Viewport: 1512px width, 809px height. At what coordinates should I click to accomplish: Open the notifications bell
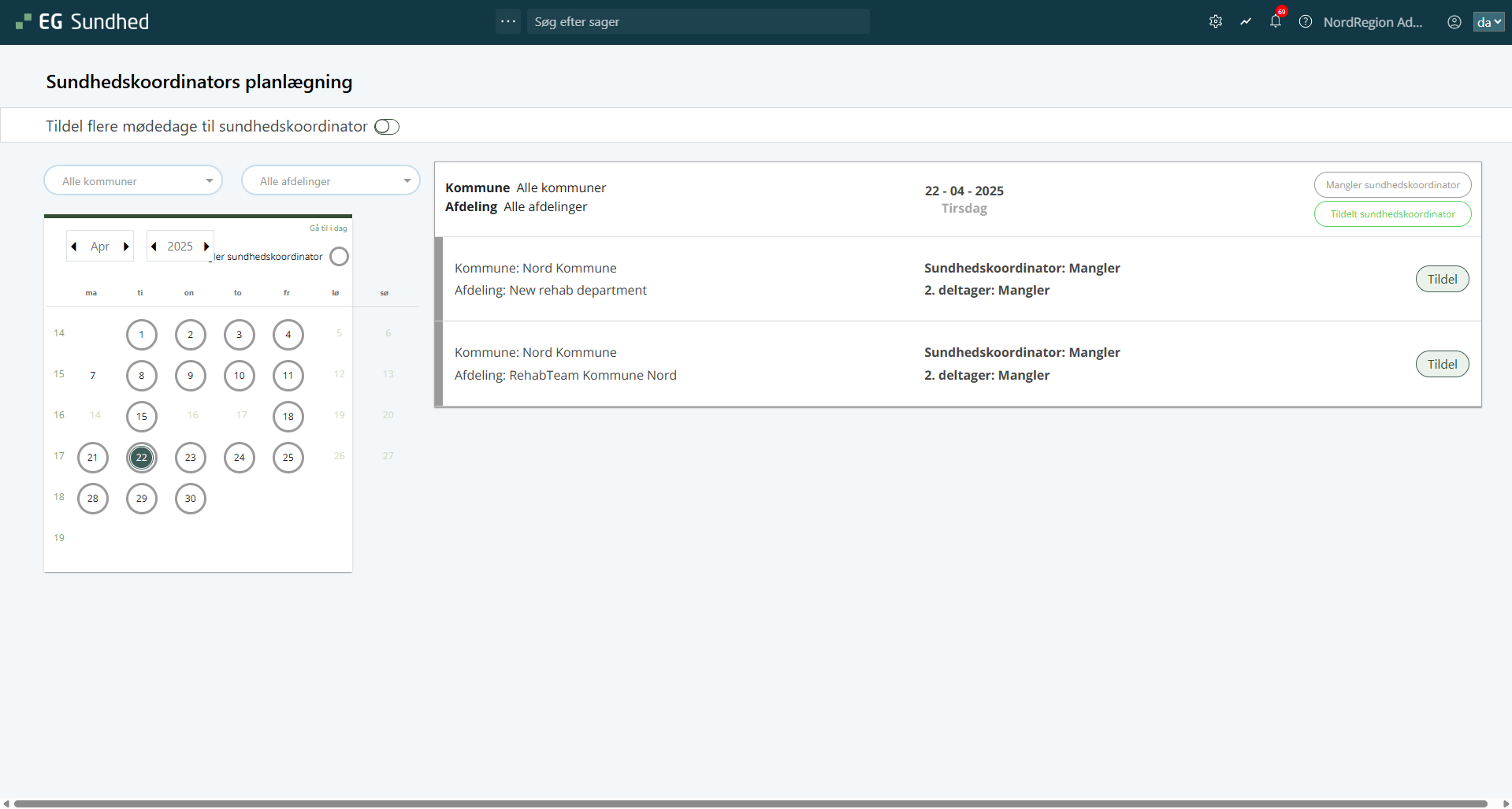click(1276, 22)
